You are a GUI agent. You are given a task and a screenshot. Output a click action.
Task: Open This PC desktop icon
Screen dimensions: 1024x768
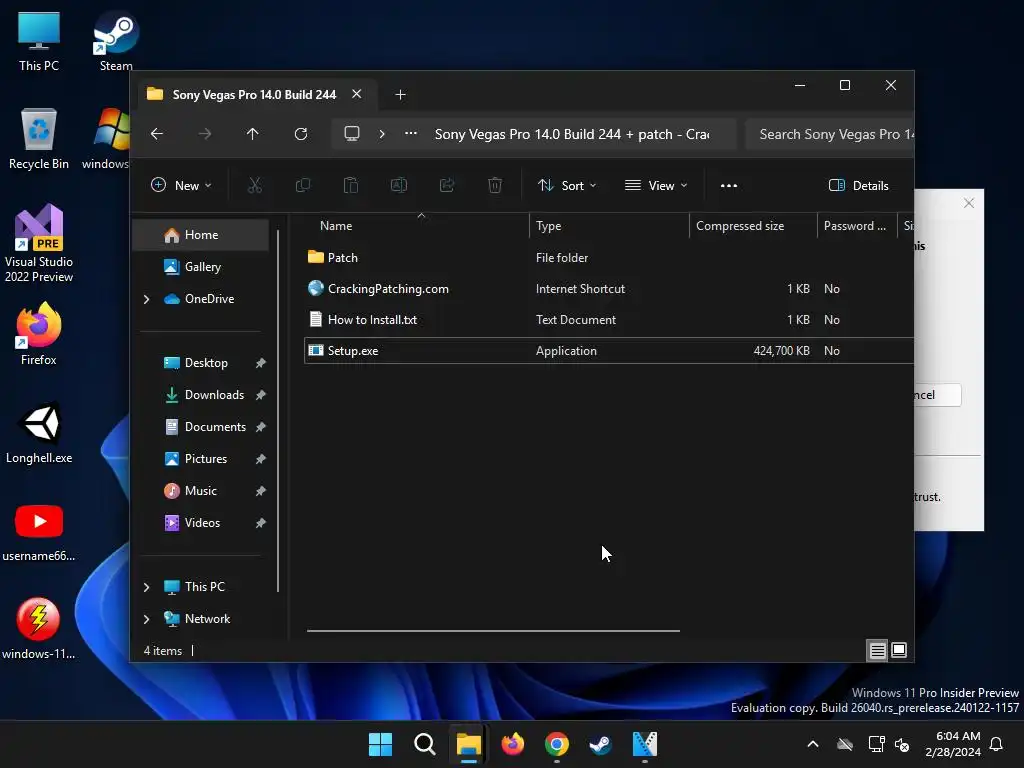point(39,40)
